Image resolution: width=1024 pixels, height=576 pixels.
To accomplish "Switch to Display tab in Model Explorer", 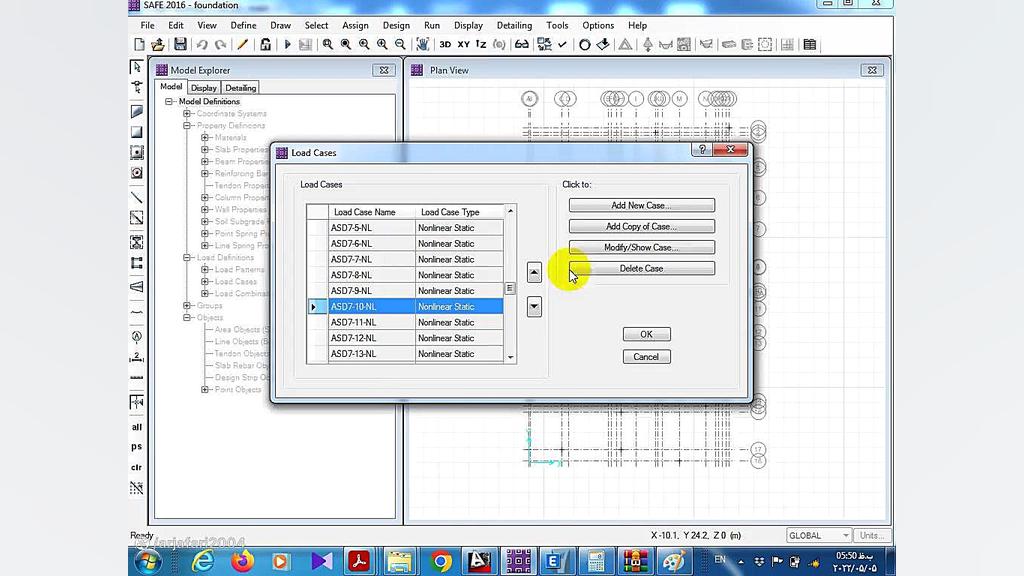I will coord(204,88).
